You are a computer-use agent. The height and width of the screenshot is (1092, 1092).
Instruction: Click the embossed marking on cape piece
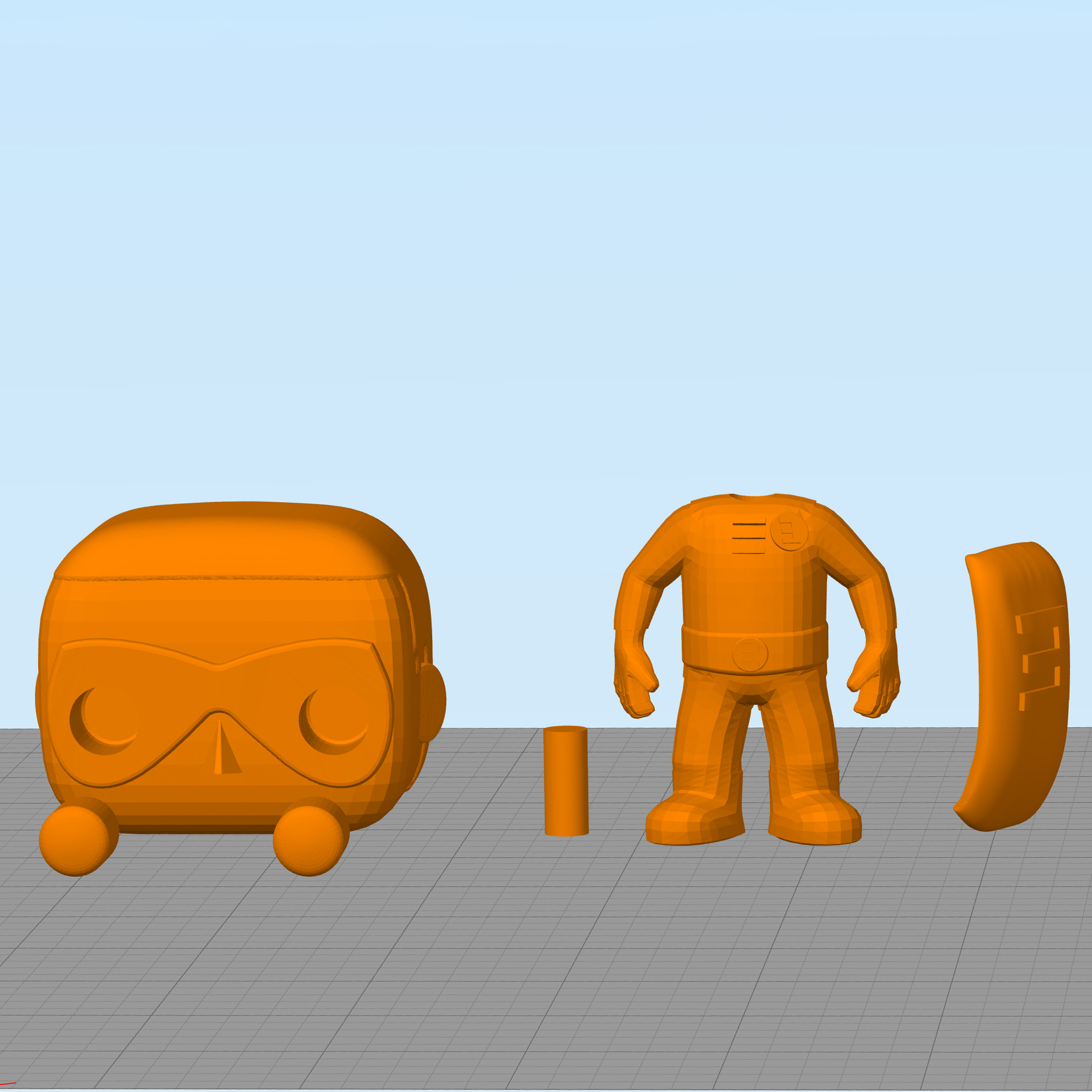point(1039,658)
